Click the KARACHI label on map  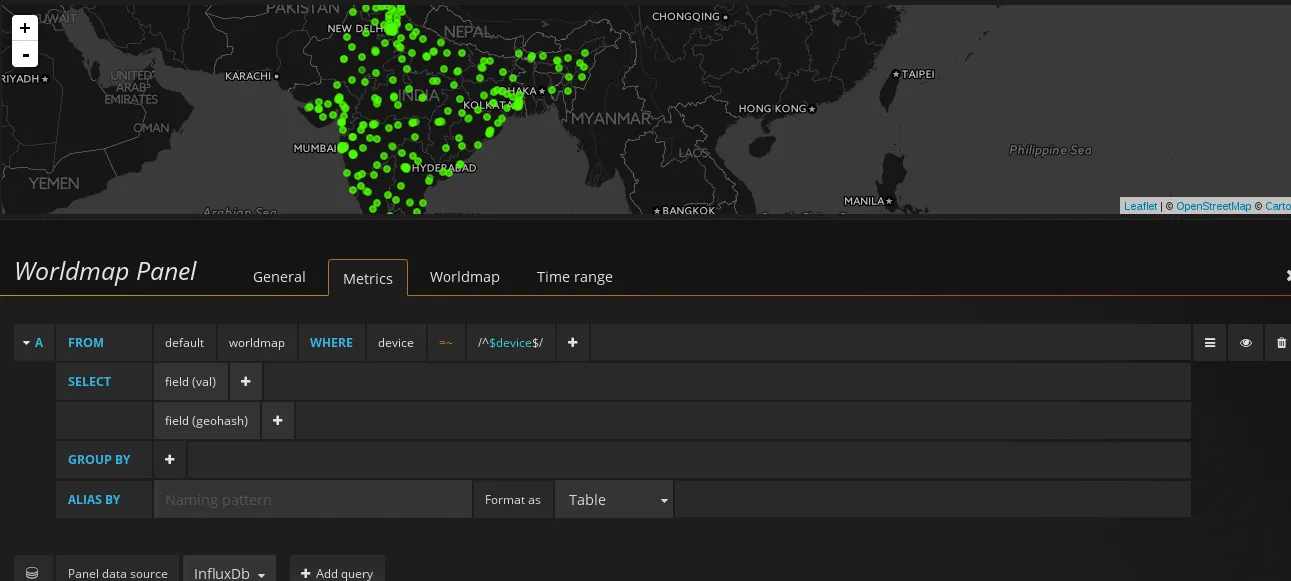pyautogui.click(x=248, y=76)
